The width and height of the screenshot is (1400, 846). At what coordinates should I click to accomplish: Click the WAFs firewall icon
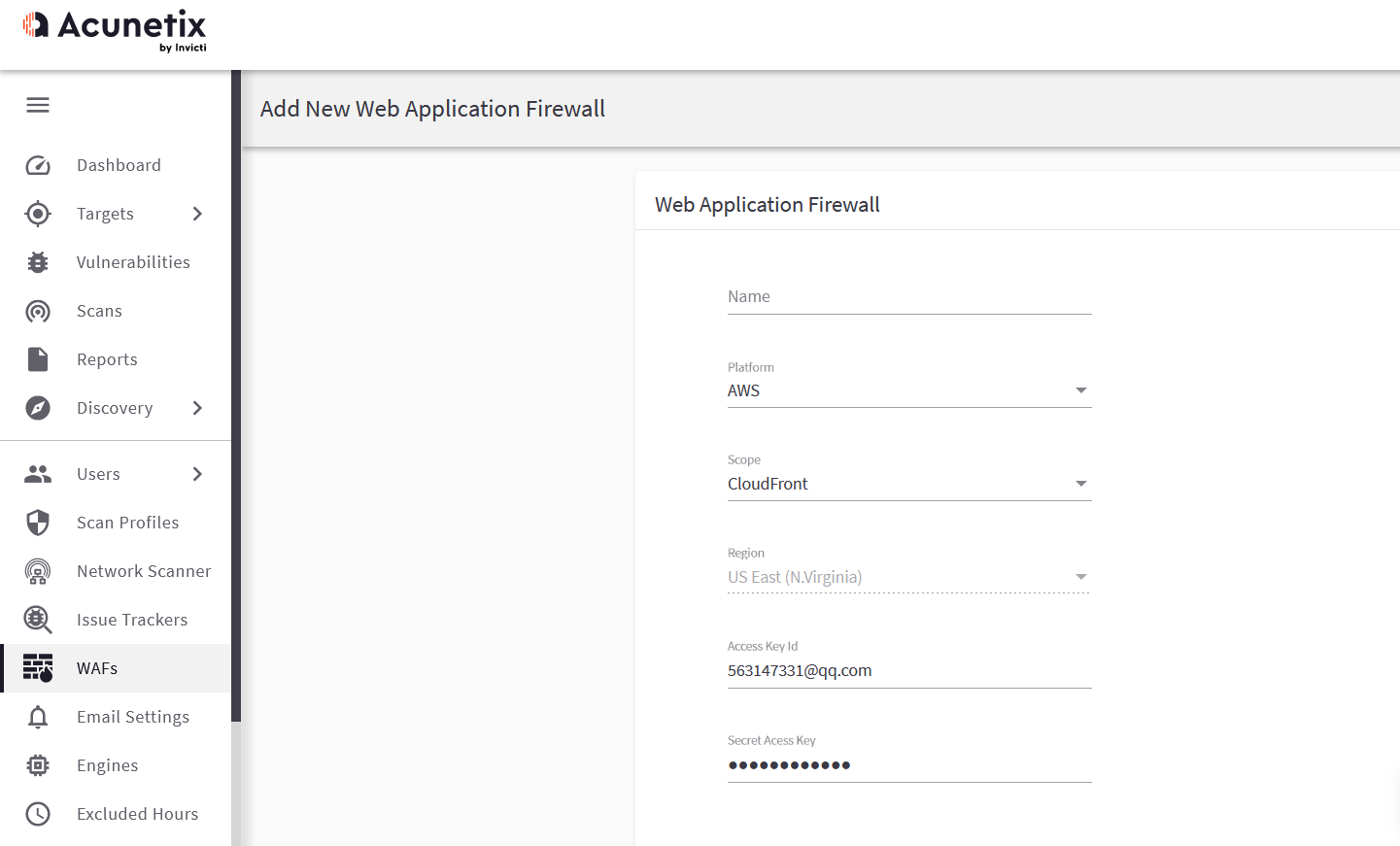38,668
